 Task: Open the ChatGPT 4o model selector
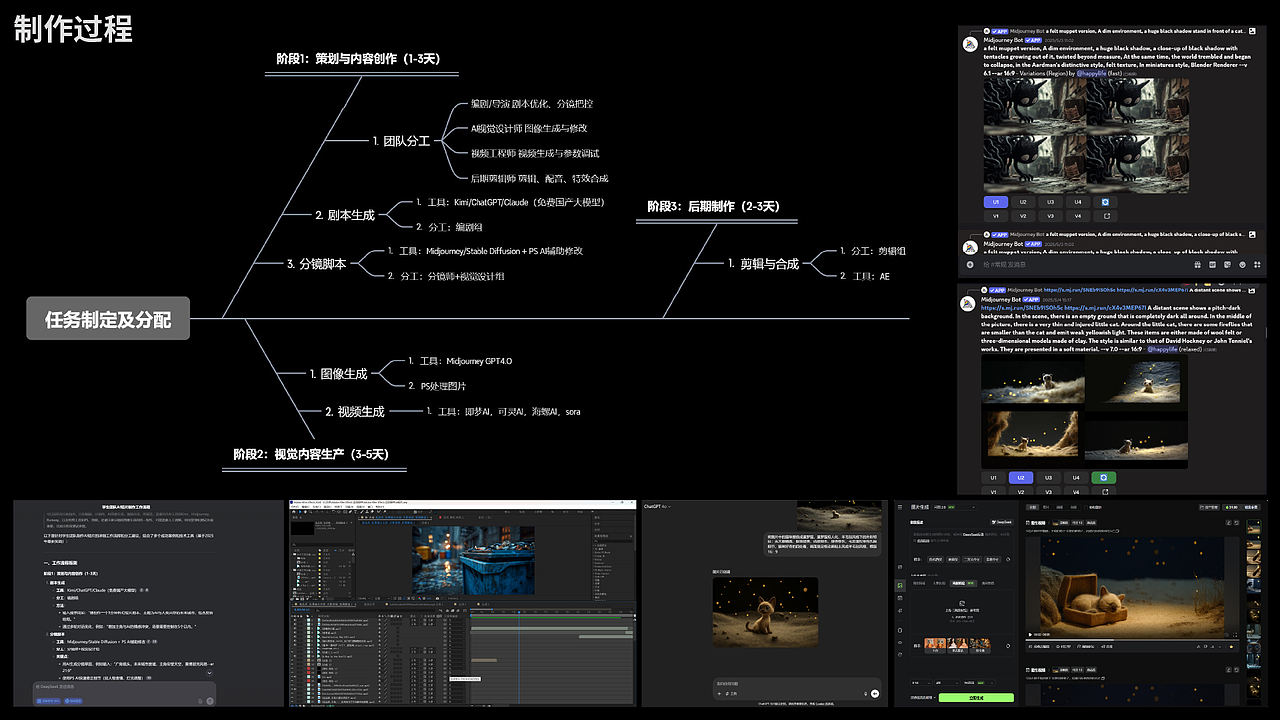click(659, 506)
